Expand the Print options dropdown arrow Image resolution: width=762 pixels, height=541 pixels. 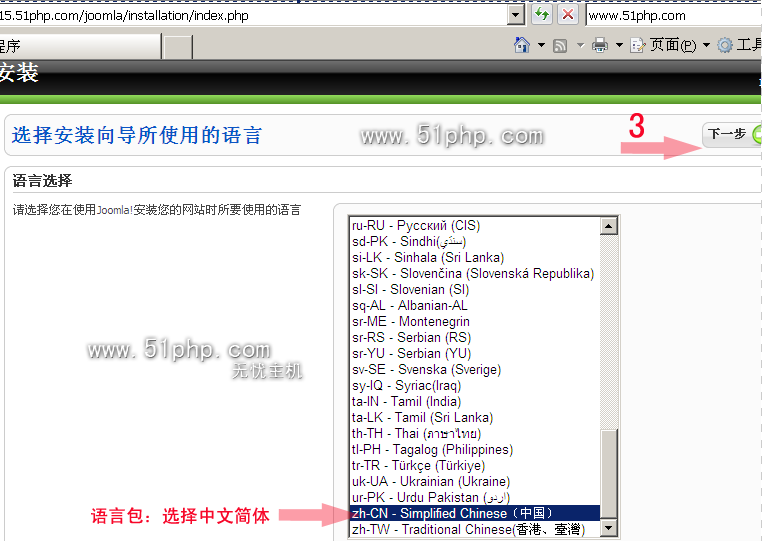[x=619, y=45]
